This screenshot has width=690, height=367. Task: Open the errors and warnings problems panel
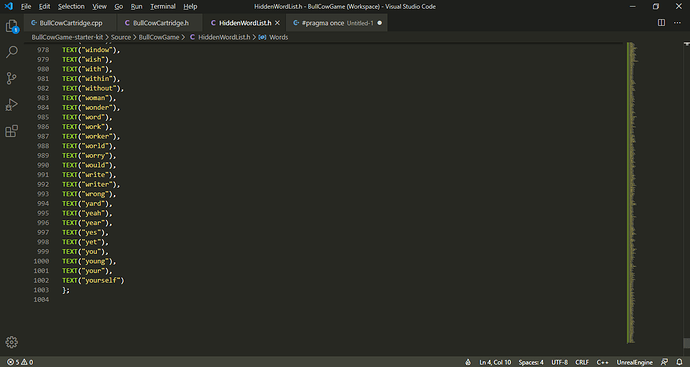pyautogui.click(x=20, y=362)
